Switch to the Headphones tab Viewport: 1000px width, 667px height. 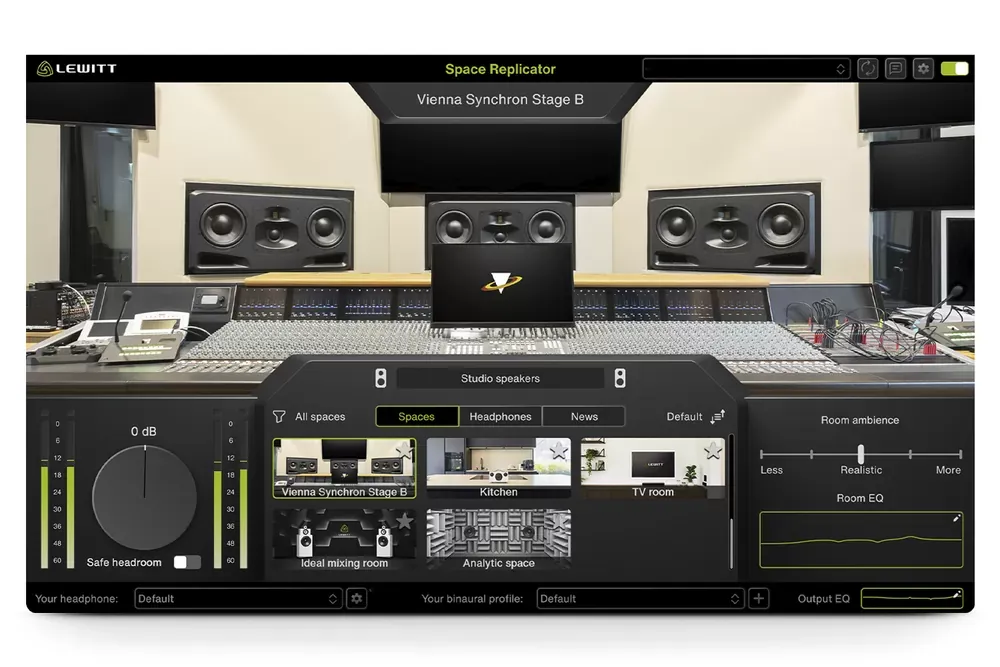click(x=500, y=416)
